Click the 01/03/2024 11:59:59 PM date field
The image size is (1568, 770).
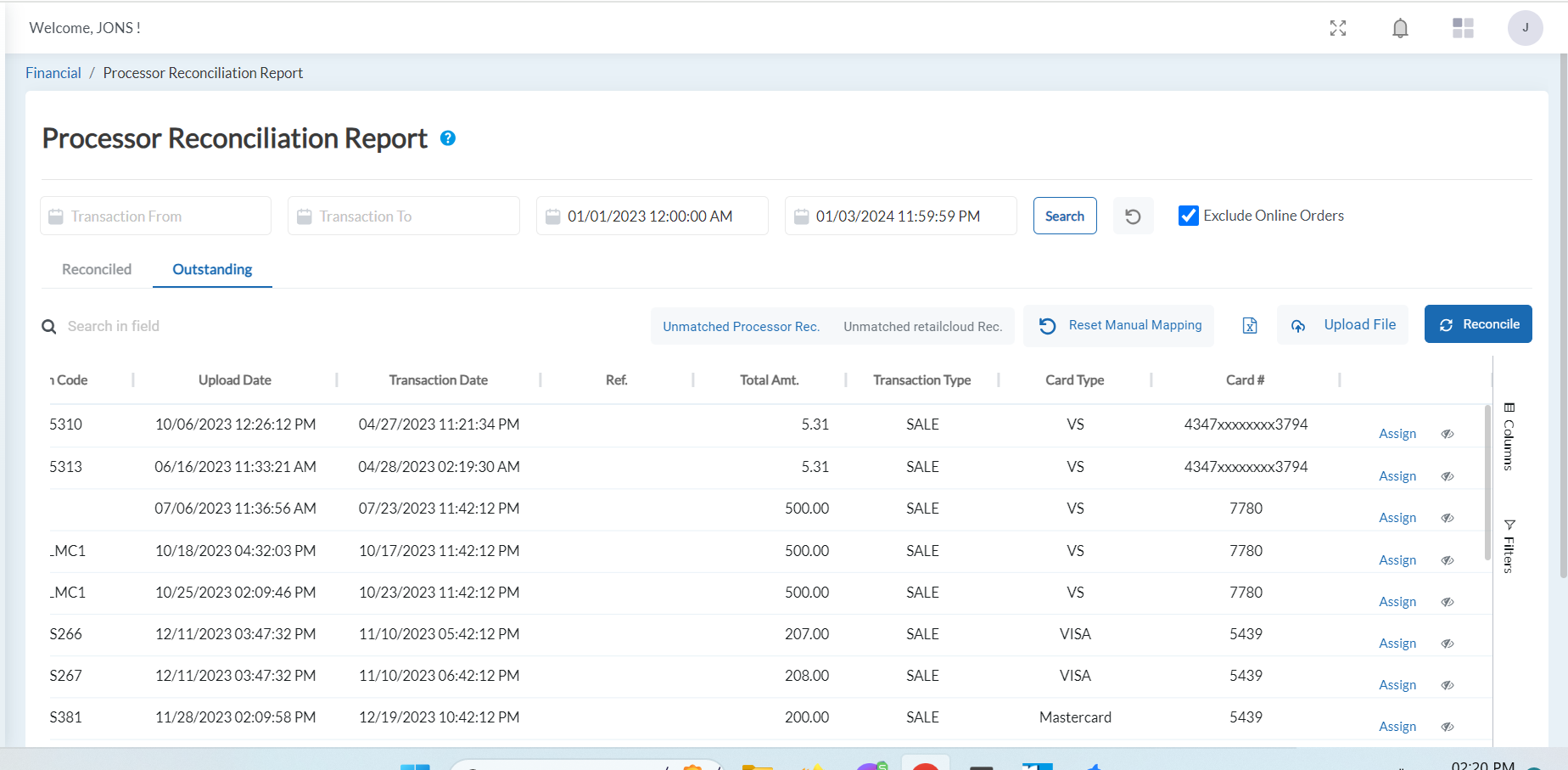[901, 216]
